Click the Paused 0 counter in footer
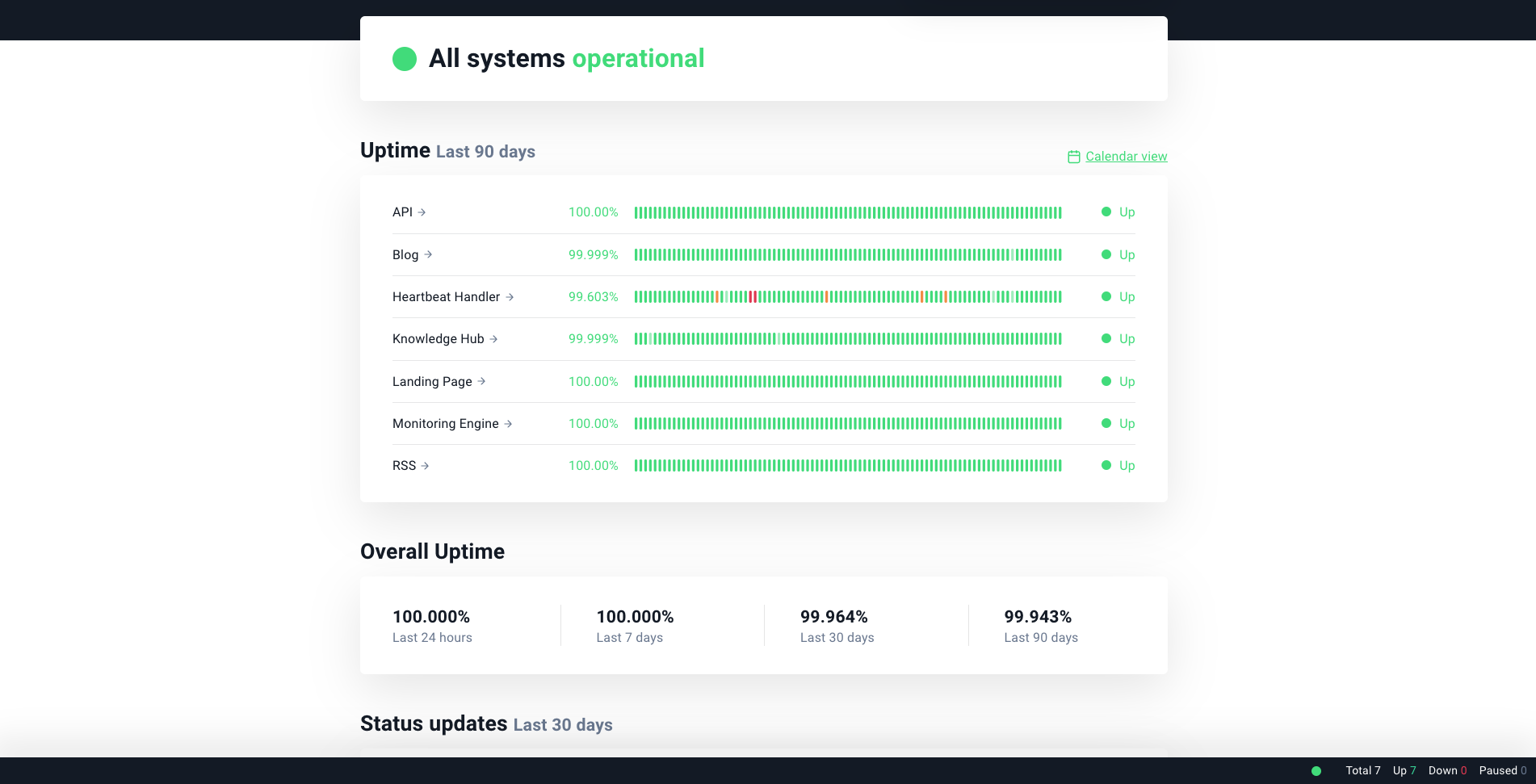The height and width of the screenshot is (784, 1536). click(x=1502, y=770)
